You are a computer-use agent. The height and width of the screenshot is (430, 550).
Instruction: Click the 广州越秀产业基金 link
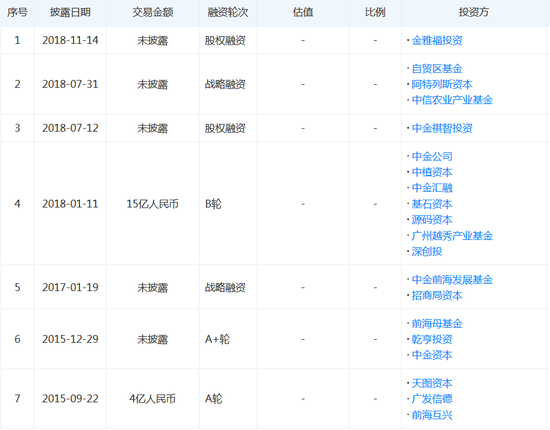(452, 236)
